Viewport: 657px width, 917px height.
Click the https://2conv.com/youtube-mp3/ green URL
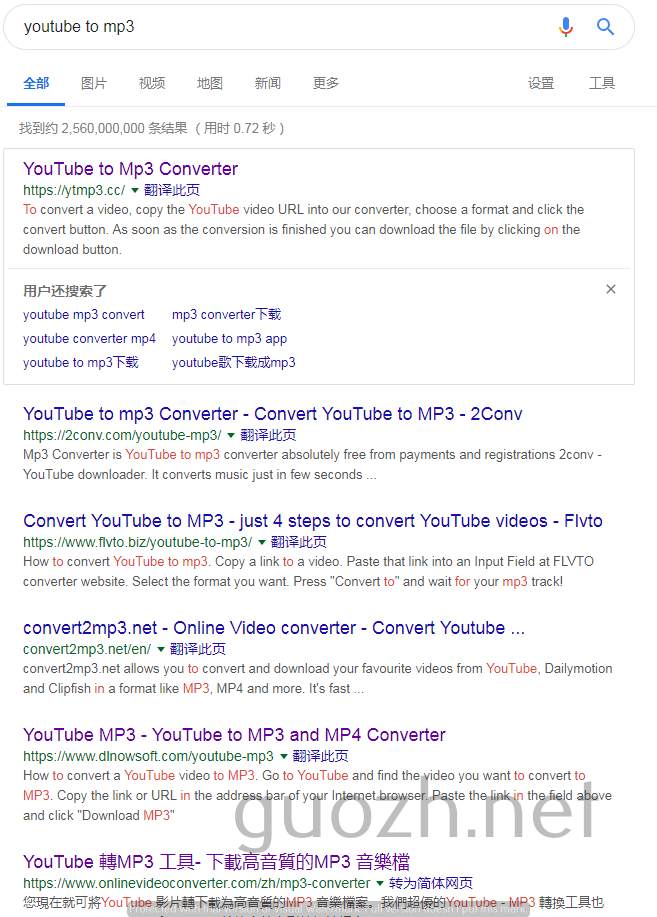(x=122, y=436)
